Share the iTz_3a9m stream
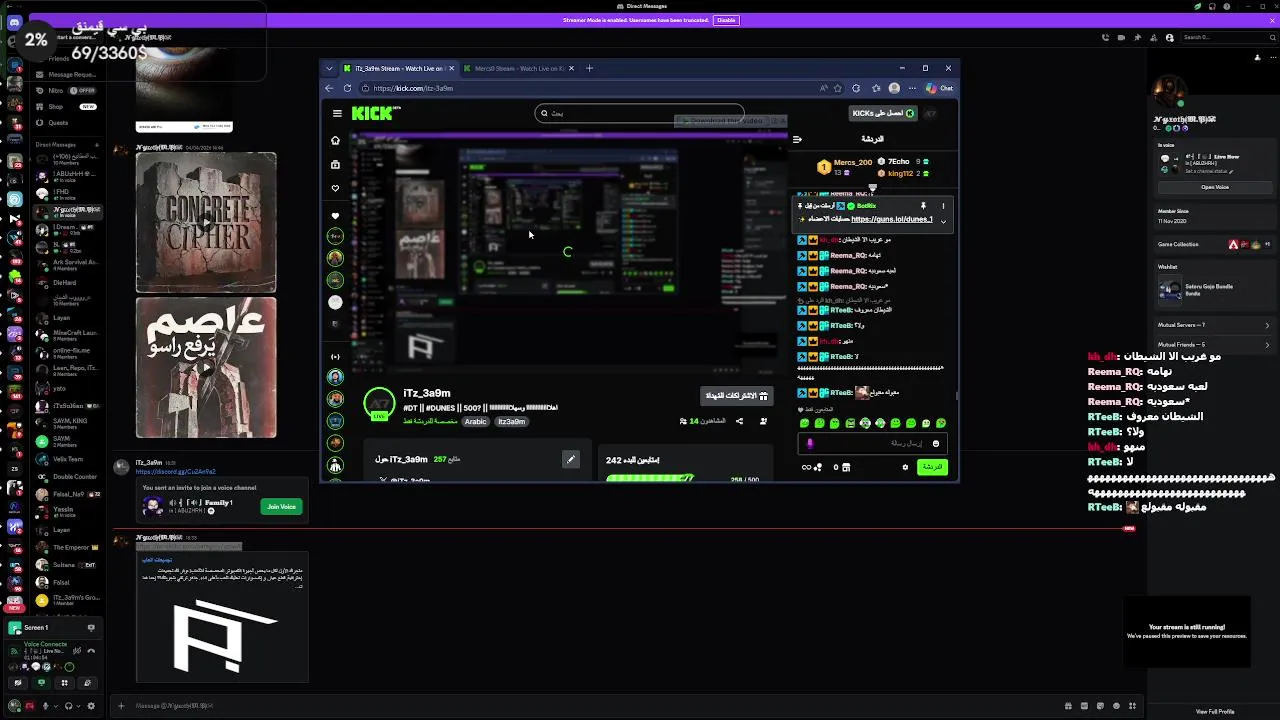 [x=739, y=421]
